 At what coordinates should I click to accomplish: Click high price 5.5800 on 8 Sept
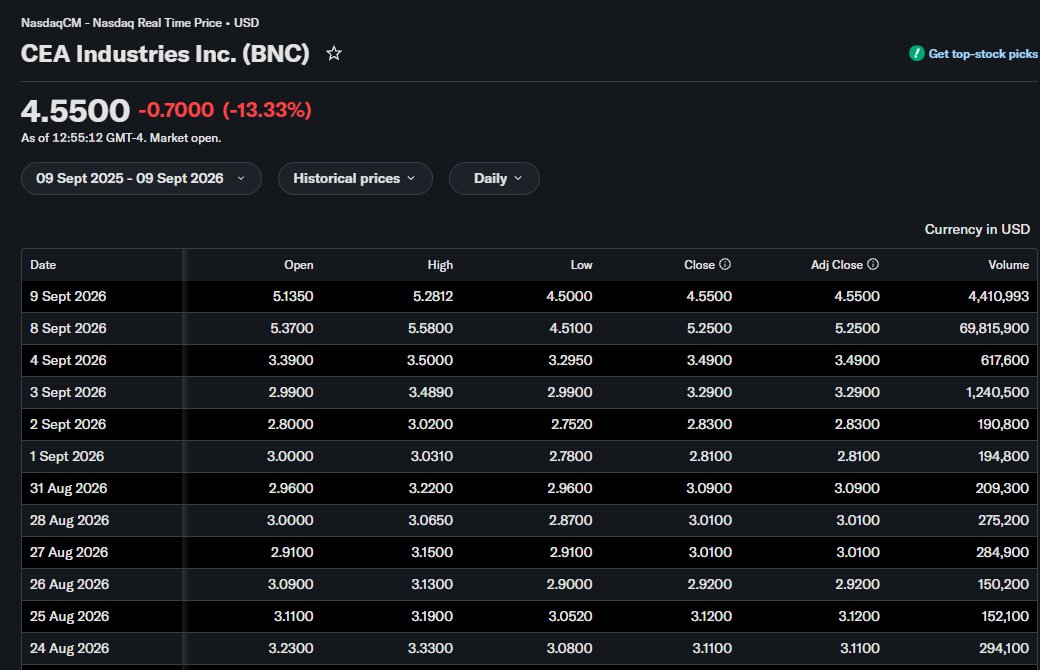point(430,328)
